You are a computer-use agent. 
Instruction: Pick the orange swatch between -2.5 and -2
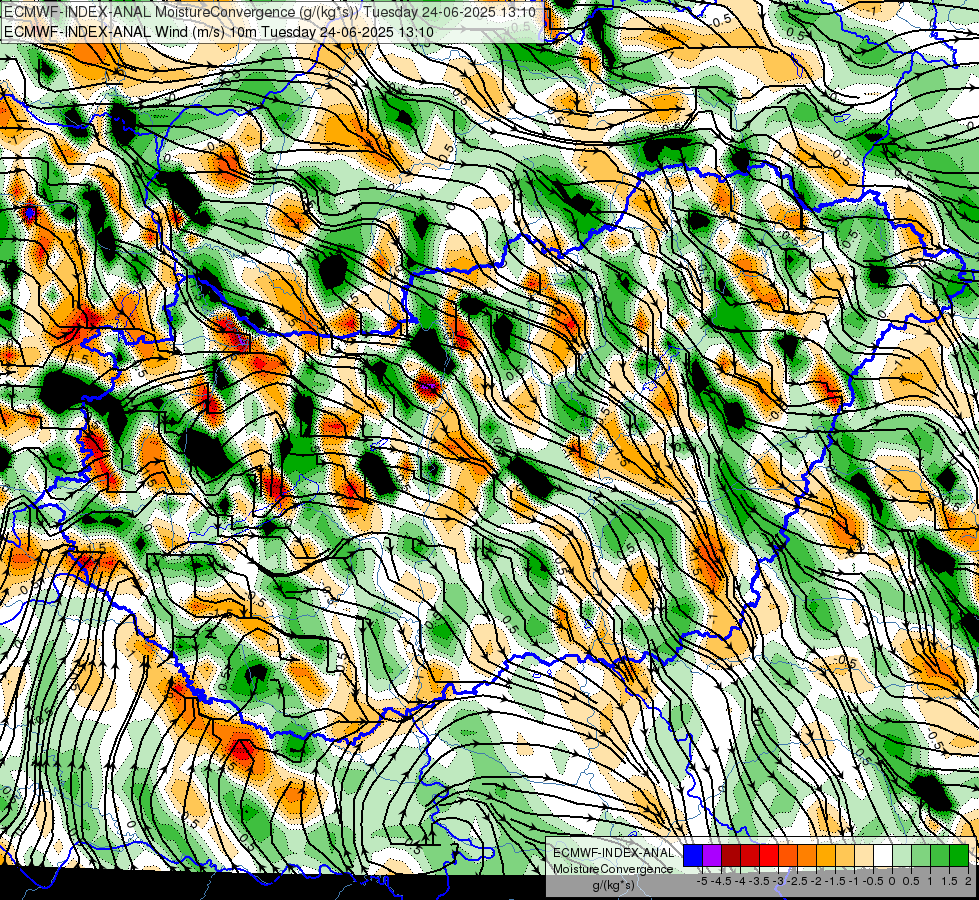coord(807,856)
